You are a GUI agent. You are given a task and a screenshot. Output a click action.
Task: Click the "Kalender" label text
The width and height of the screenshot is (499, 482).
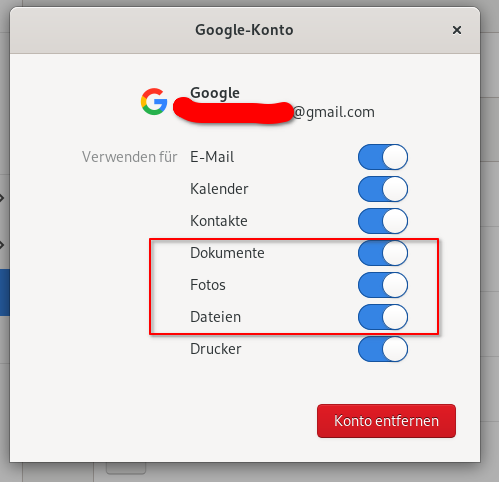click(x=219, y=189)
